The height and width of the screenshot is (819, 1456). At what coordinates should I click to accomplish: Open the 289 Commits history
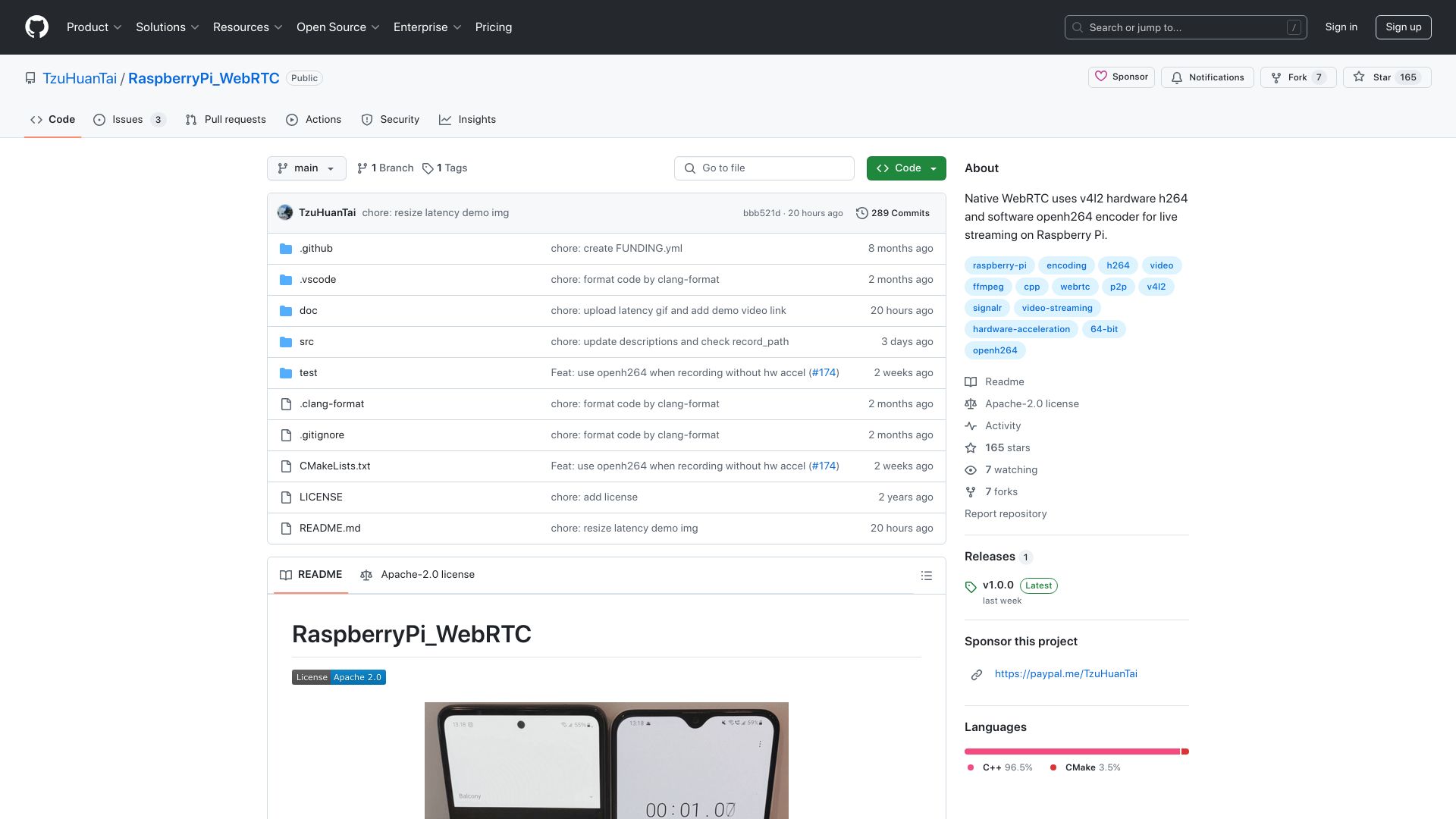(x=893, y=213)
